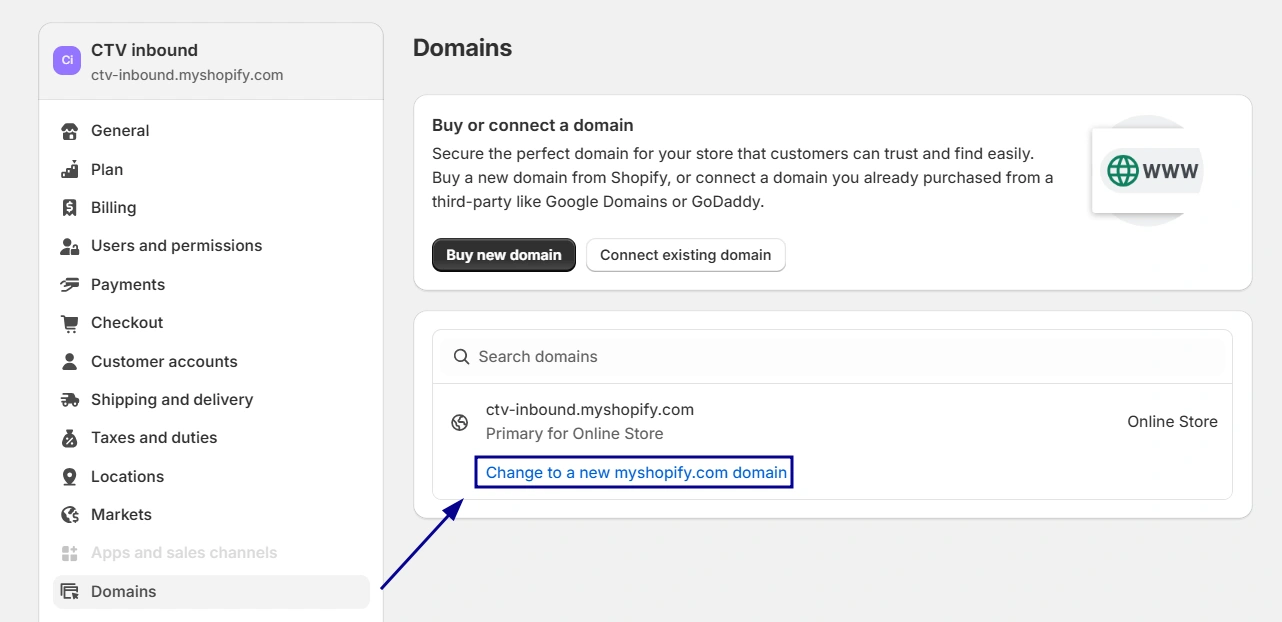The width and height of the screenshot is (1282, 622).
Task: Click Change to a new myshopify.com domain link
Action: [x=636, y=472]
